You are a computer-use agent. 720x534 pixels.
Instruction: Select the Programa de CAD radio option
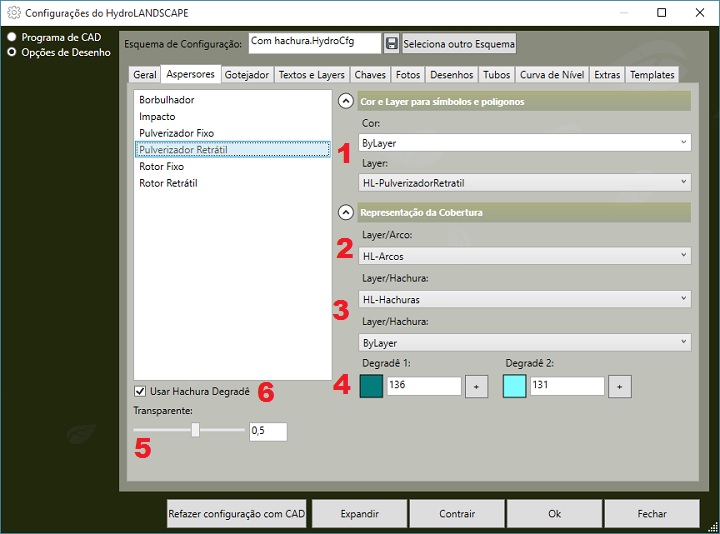[12, 37]
